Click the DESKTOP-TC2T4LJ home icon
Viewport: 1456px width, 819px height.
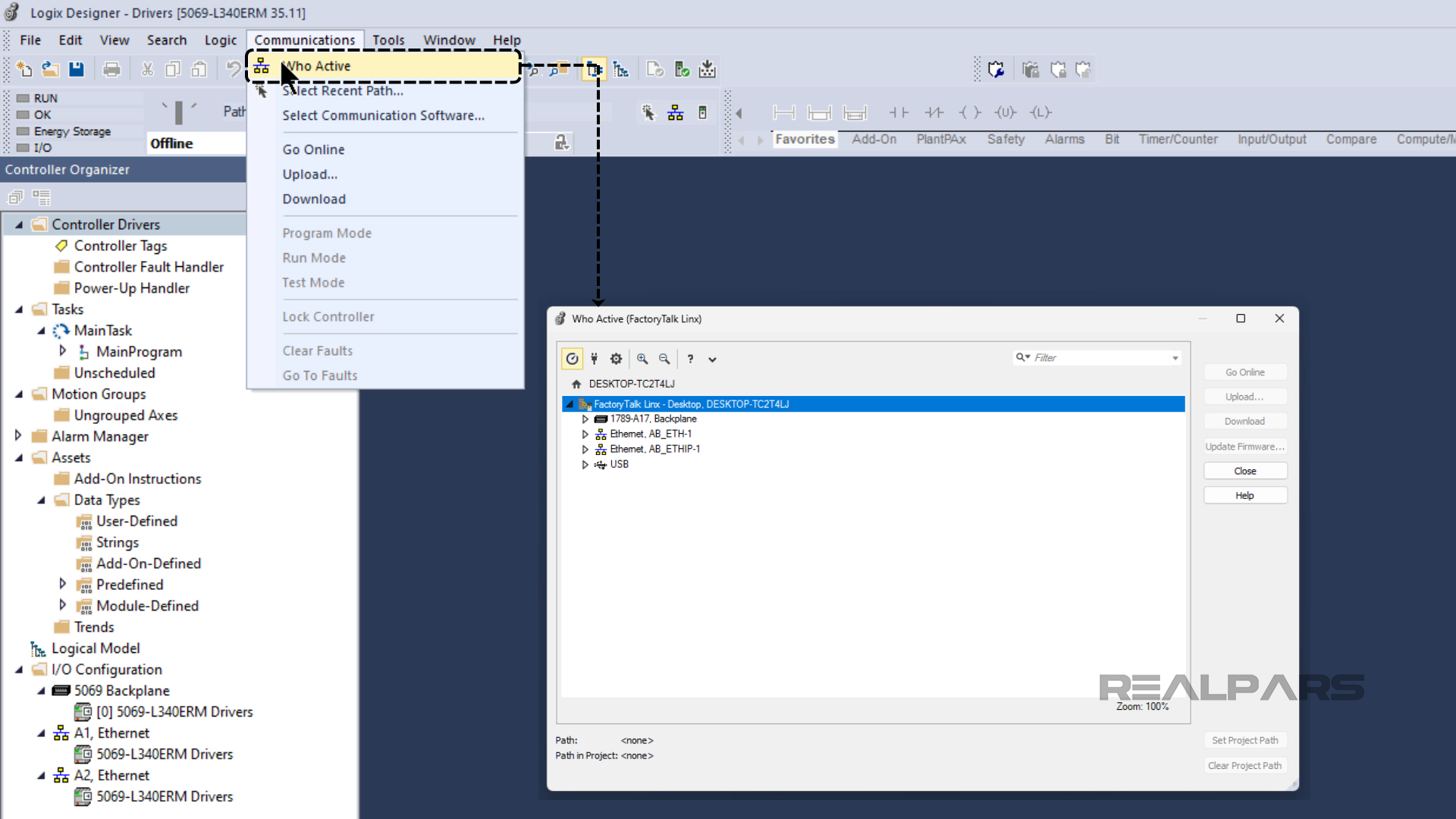coord(576,384)
